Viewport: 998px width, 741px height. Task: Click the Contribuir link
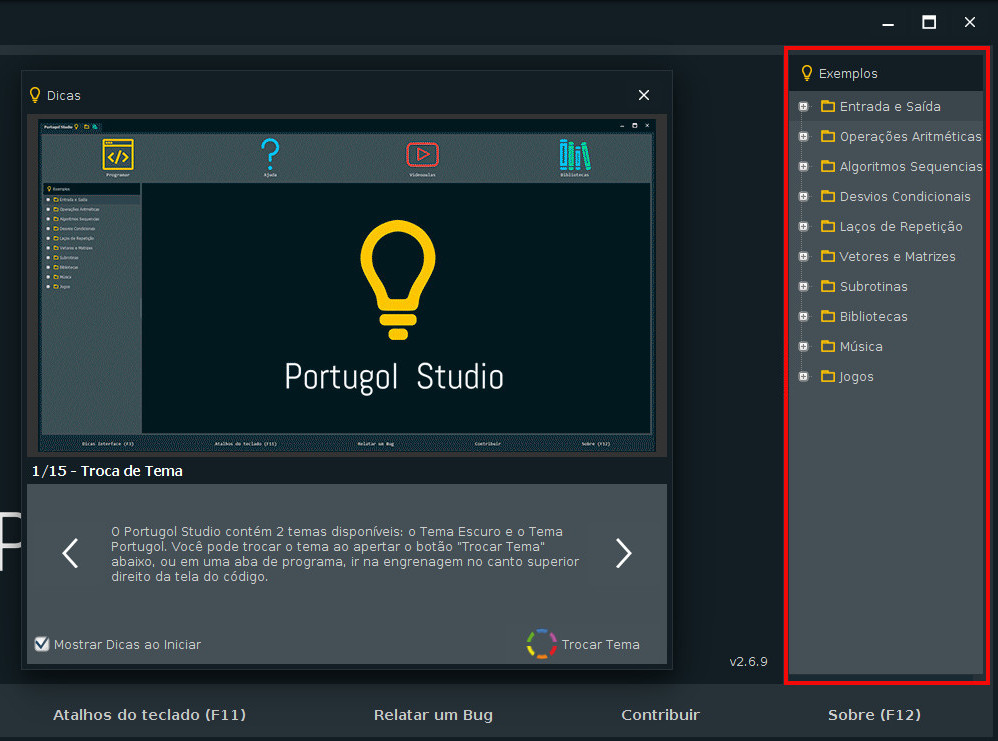point(660,715)
